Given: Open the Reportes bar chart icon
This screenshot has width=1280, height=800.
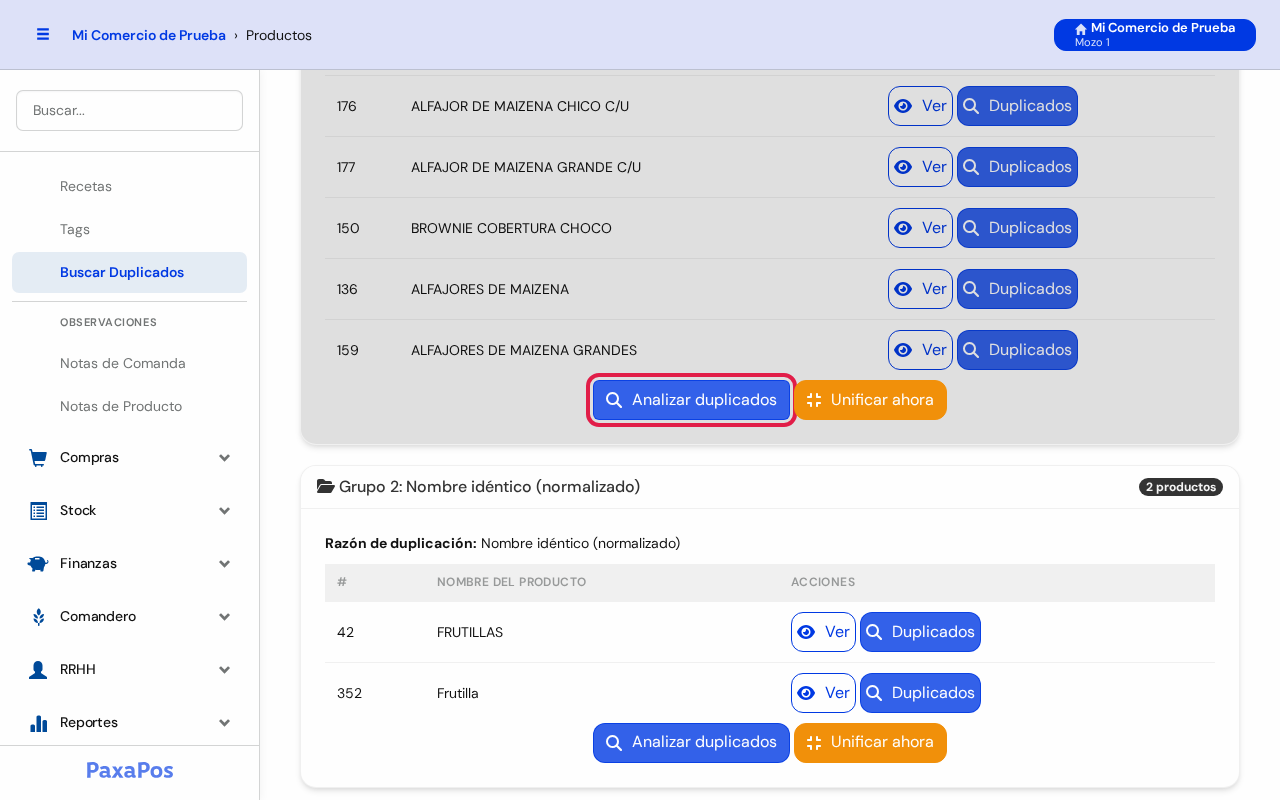Looking at the screenshot, I should [38, 723].
